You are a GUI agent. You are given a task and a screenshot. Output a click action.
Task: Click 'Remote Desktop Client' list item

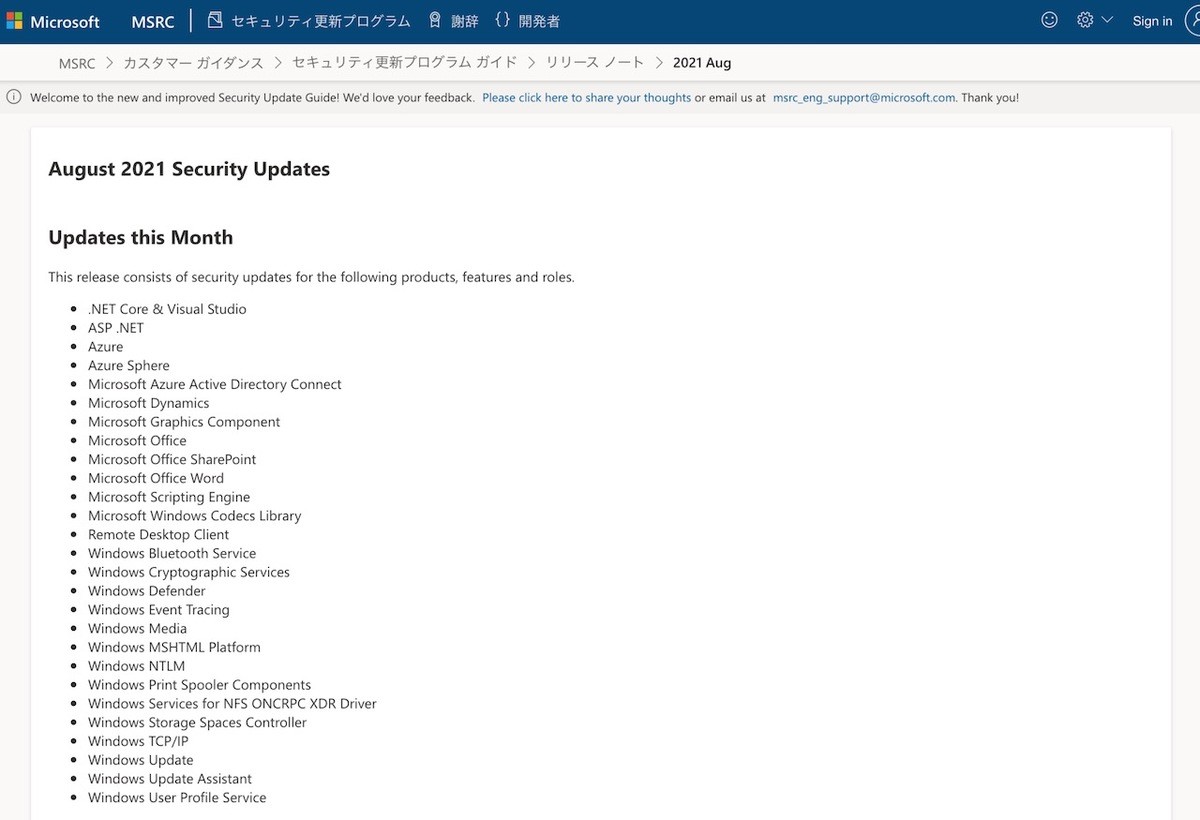click(x=159, y=535)
